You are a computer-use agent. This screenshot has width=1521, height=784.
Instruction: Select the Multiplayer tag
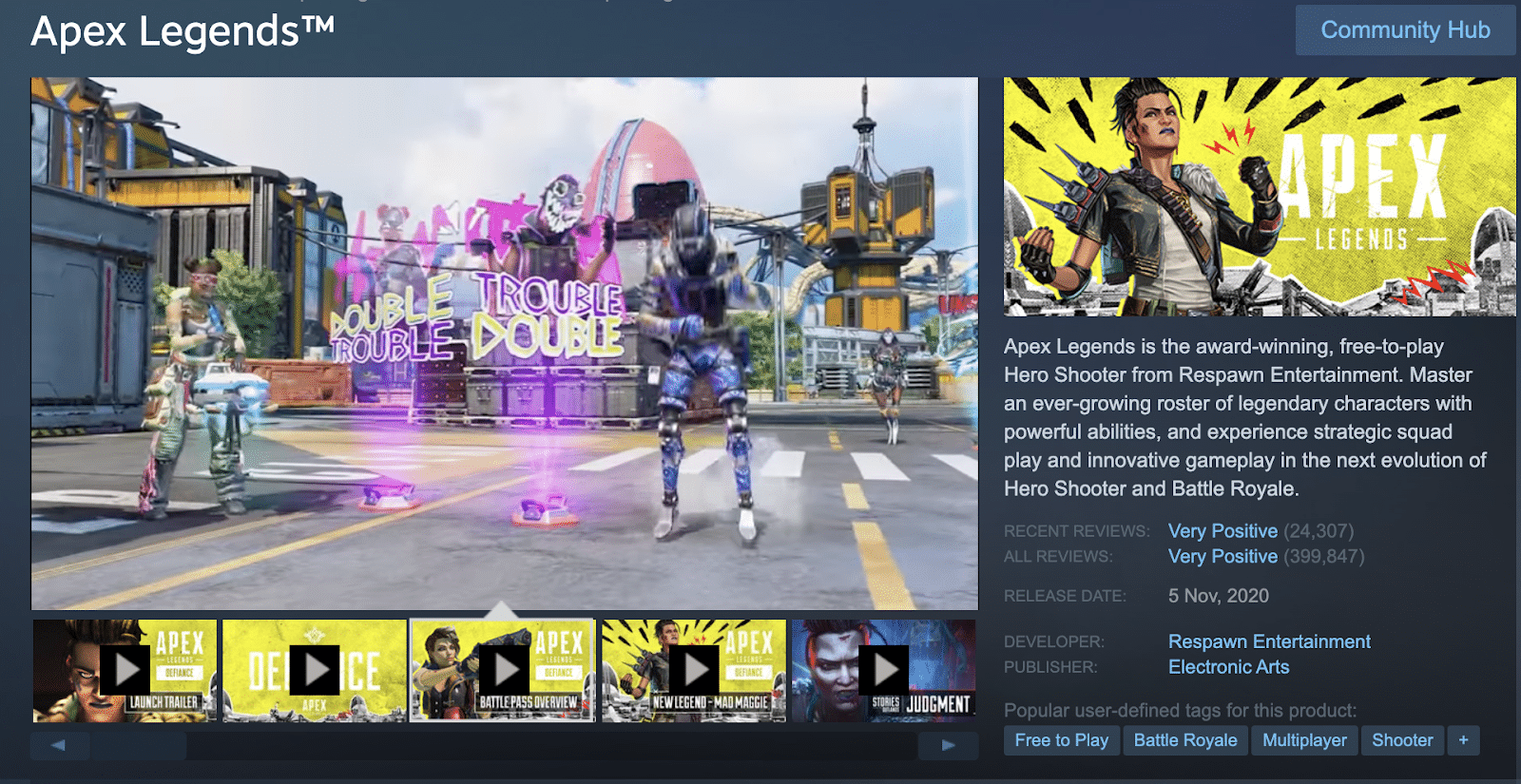[1304, 740]
